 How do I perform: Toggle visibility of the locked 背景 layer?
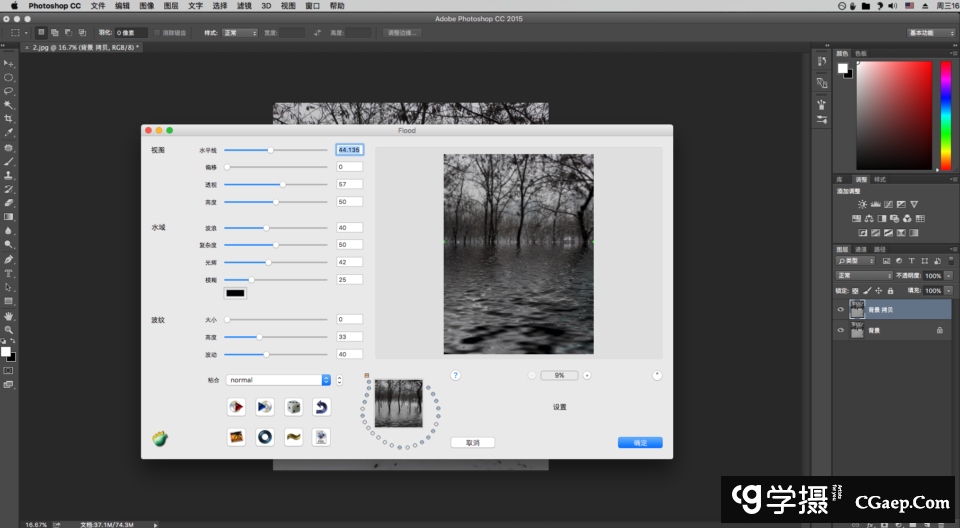(x=840, y=330)
